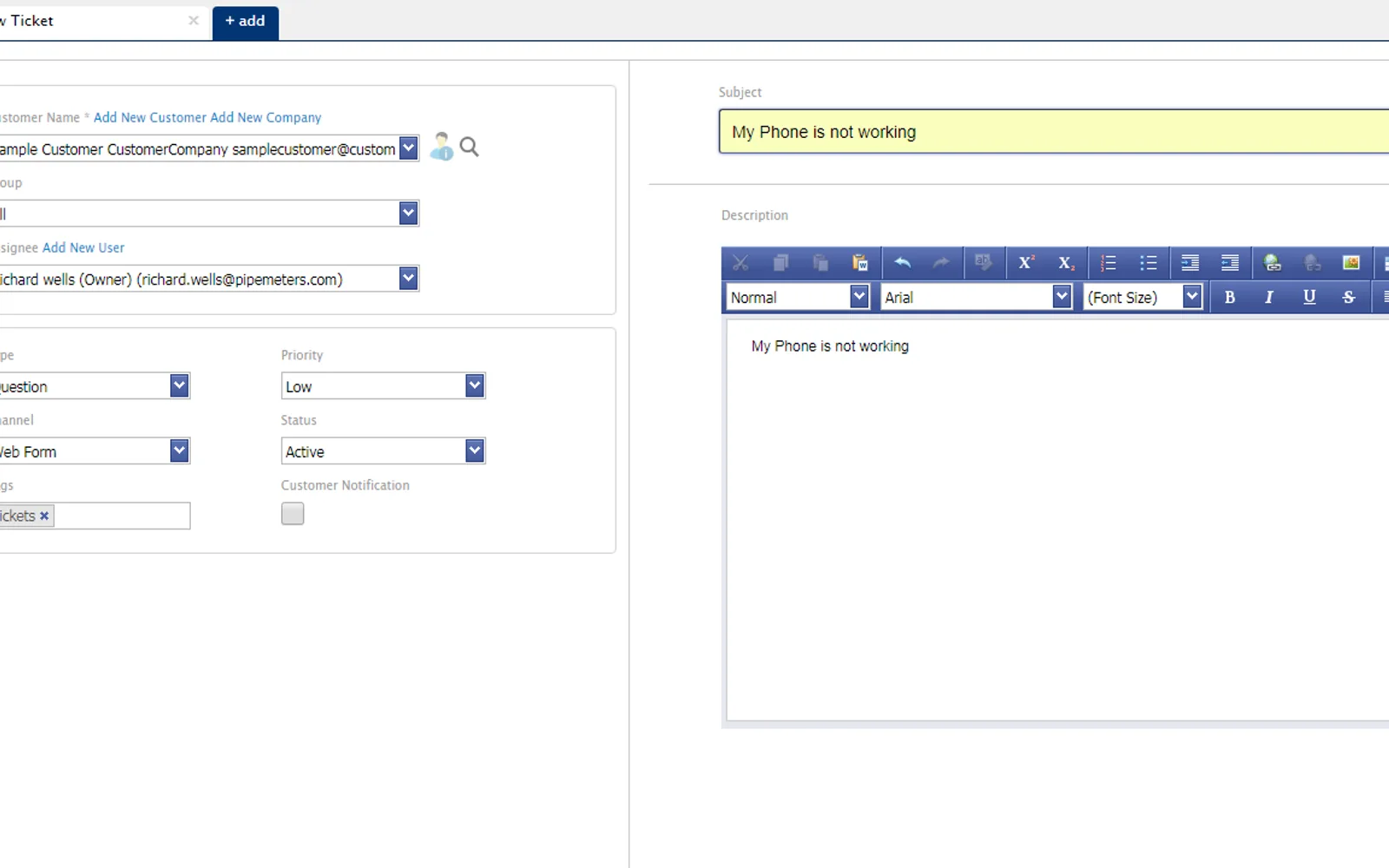Enable the Customer Notification checkbox
The image size is (1389, 868).
[x=293, y=514]
